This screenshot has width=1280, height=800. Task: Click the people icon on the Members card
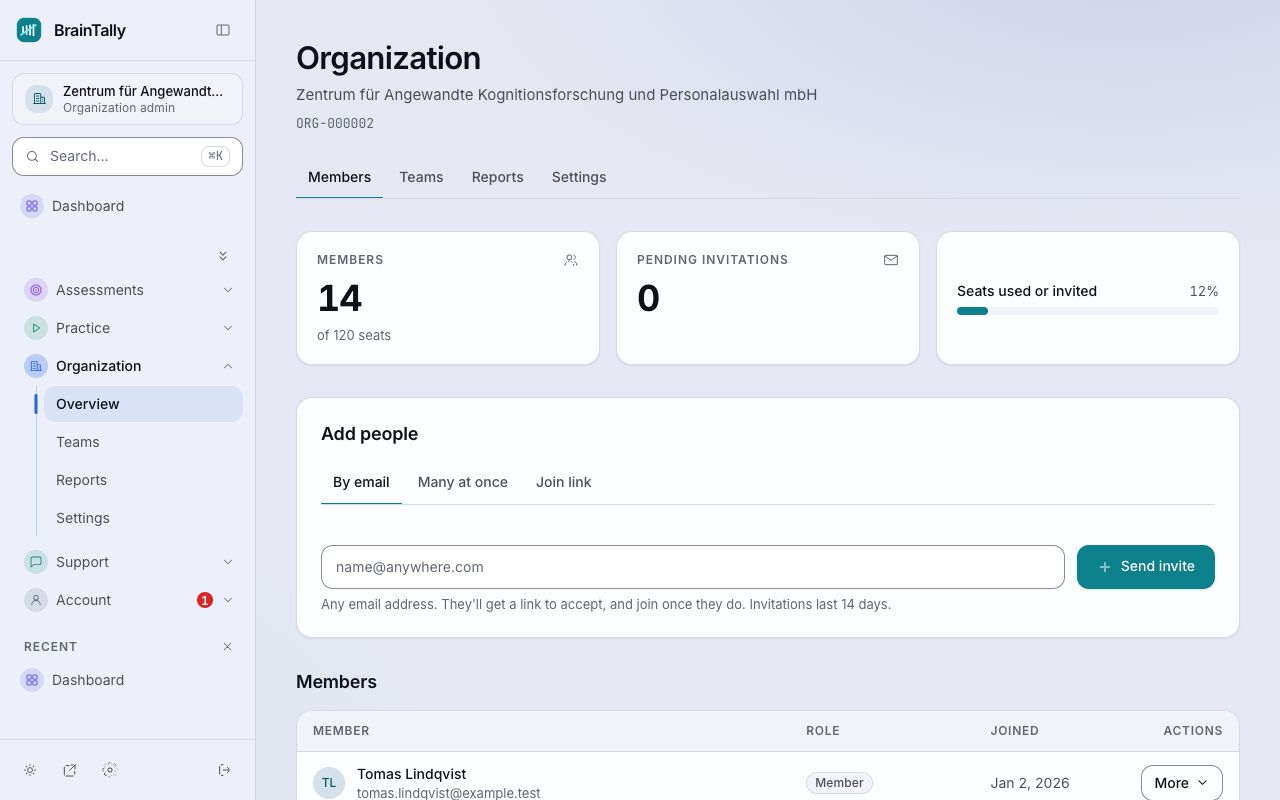[571, 260]
